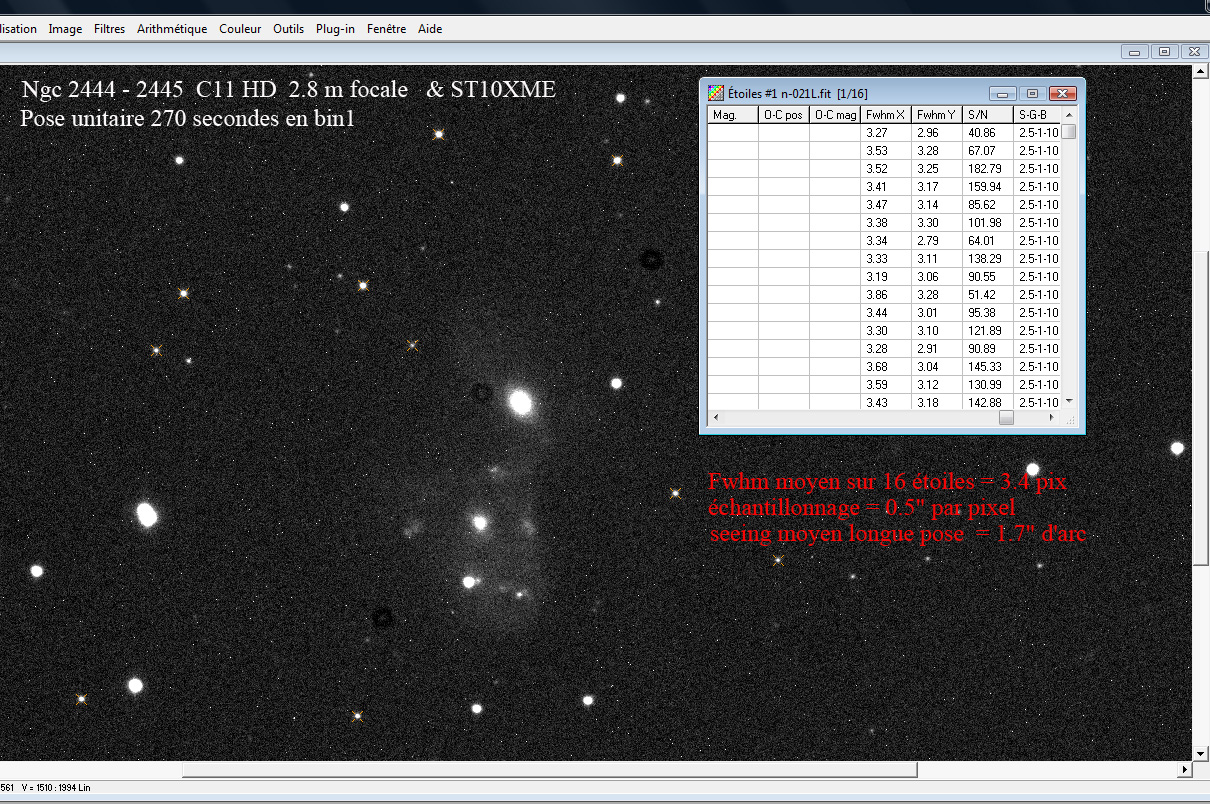Click the O-C pos column header

[784, 115]
